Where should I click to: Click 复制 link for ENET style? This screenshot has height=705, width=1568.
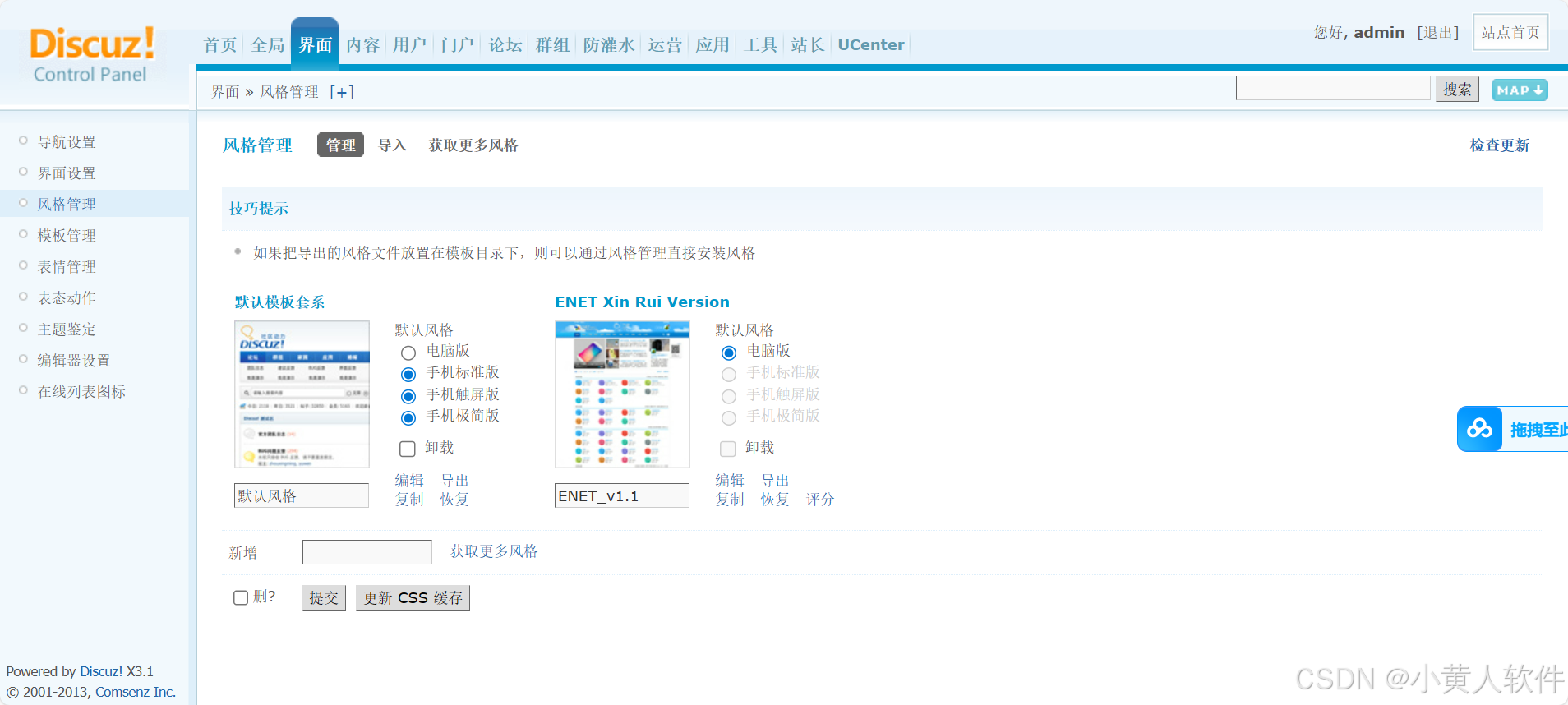tap(730, 500)
